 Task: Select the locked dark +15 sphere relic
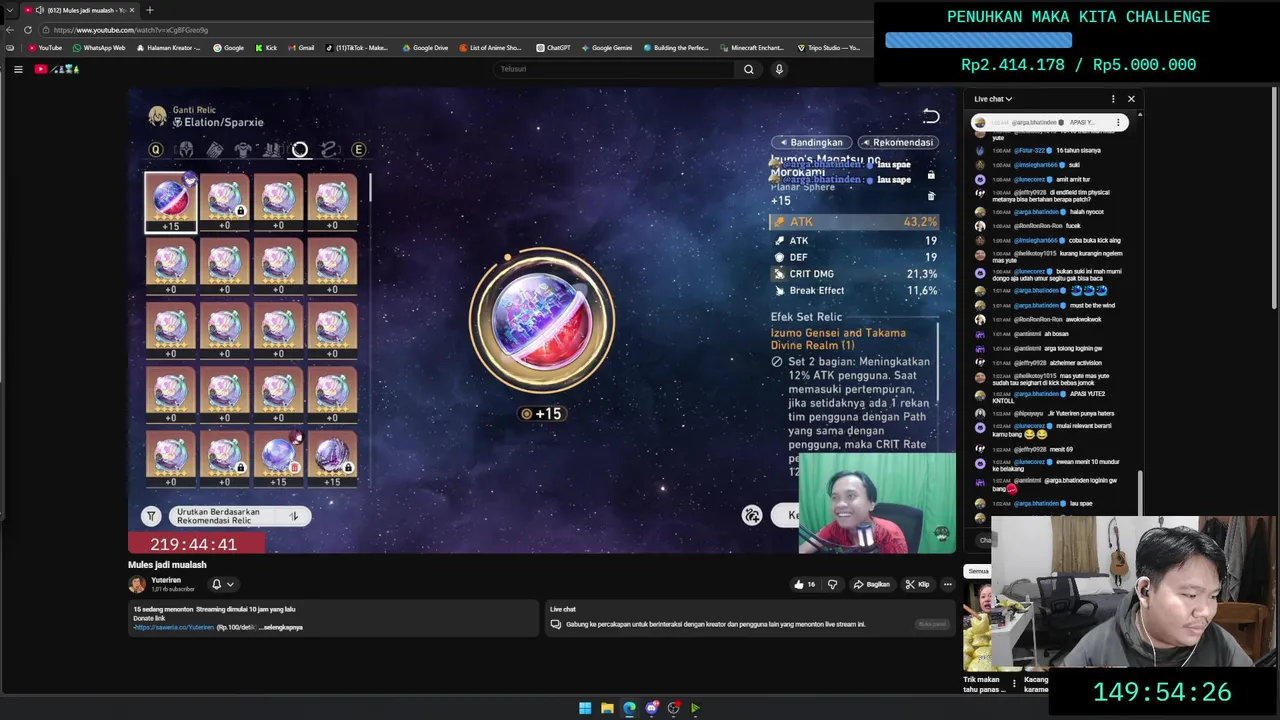pos(332,460)
